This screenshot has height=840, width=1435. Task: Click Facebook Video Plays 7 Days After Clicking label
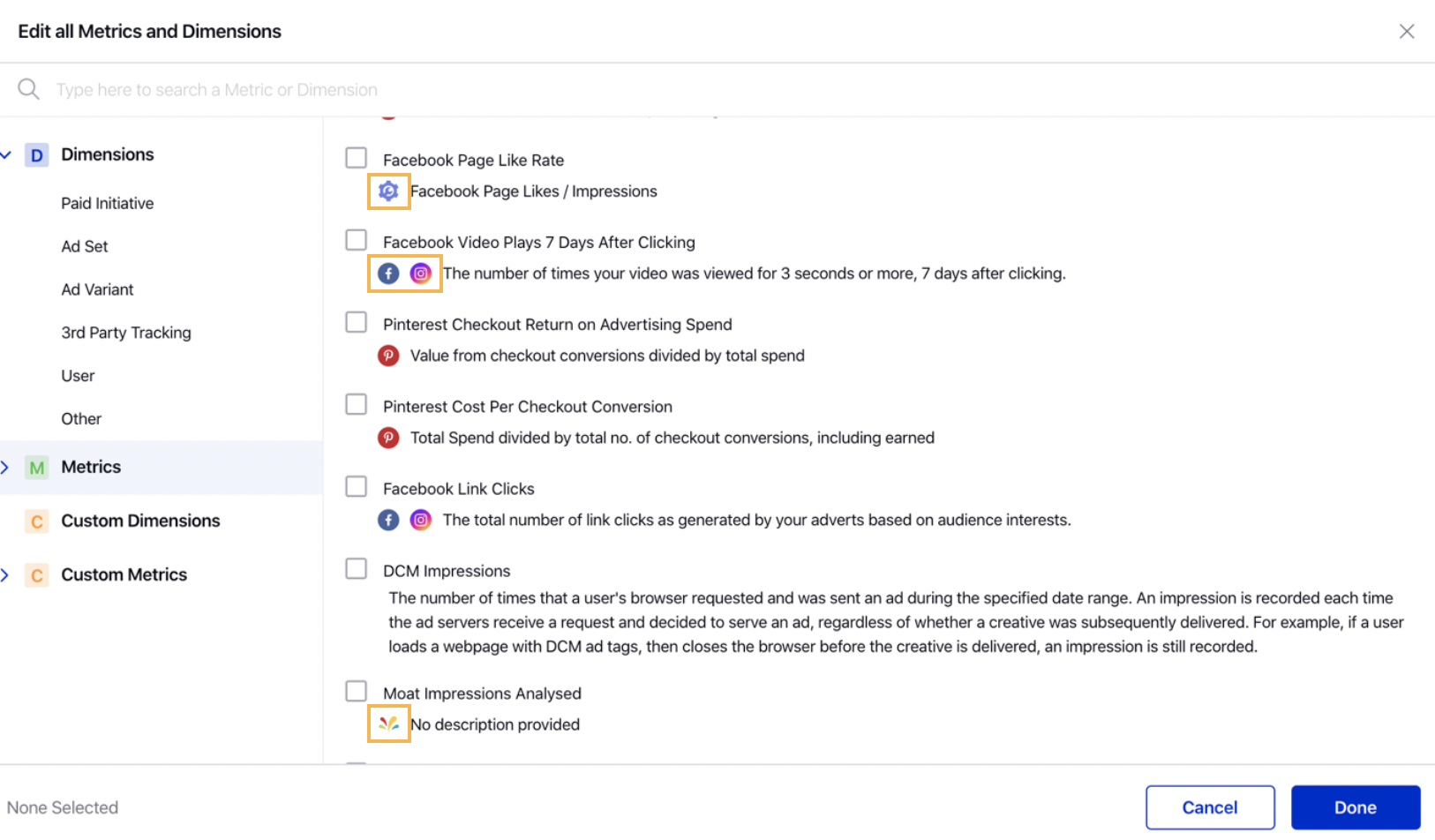tap(539, 242)
